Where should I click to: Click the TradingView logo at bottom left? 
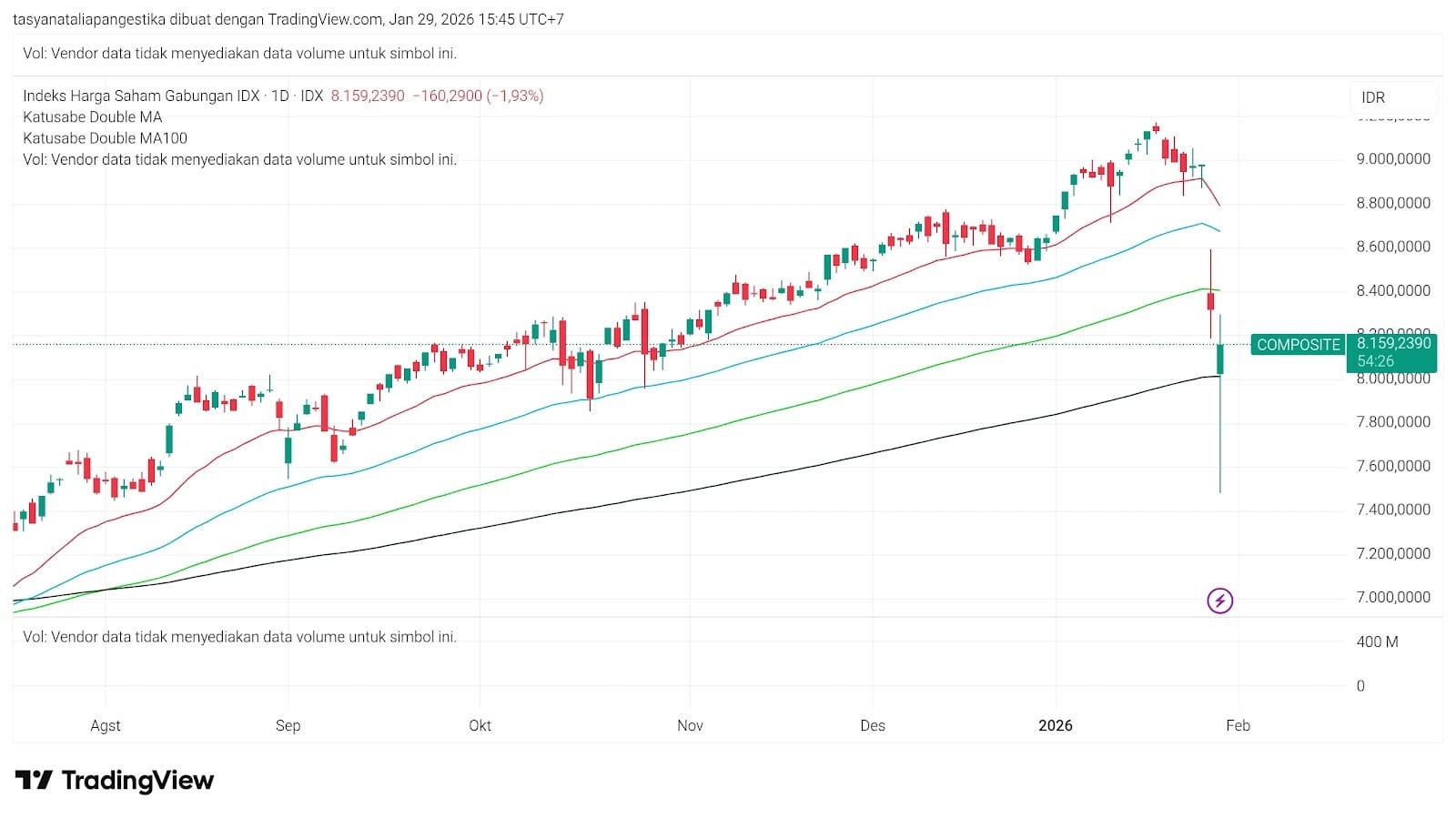click(115, 781)
